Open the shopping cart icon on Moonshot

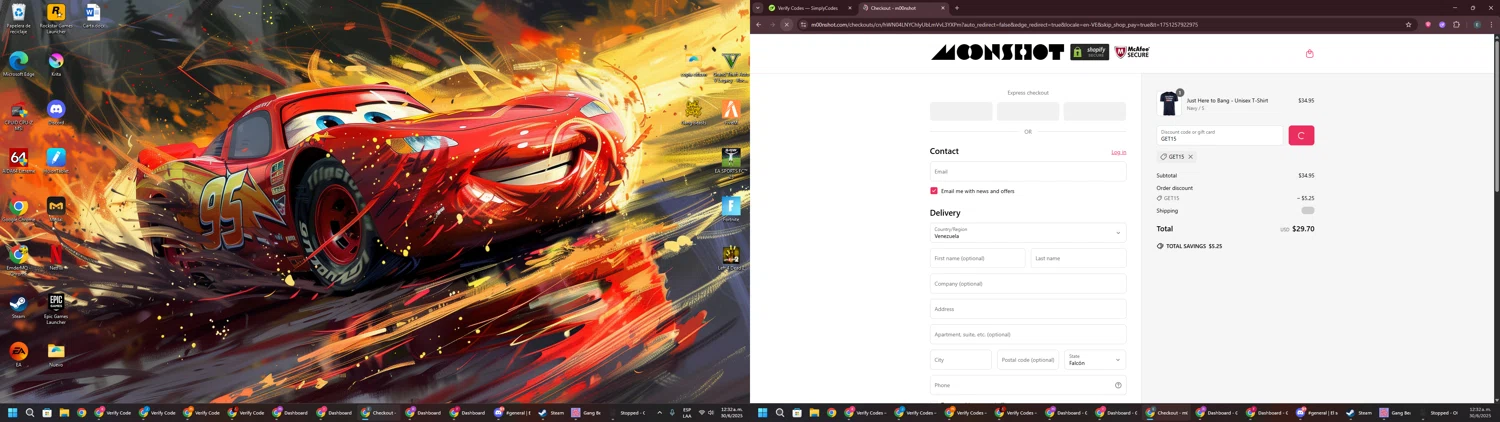pyautogui.click(x=1309, y=54)
